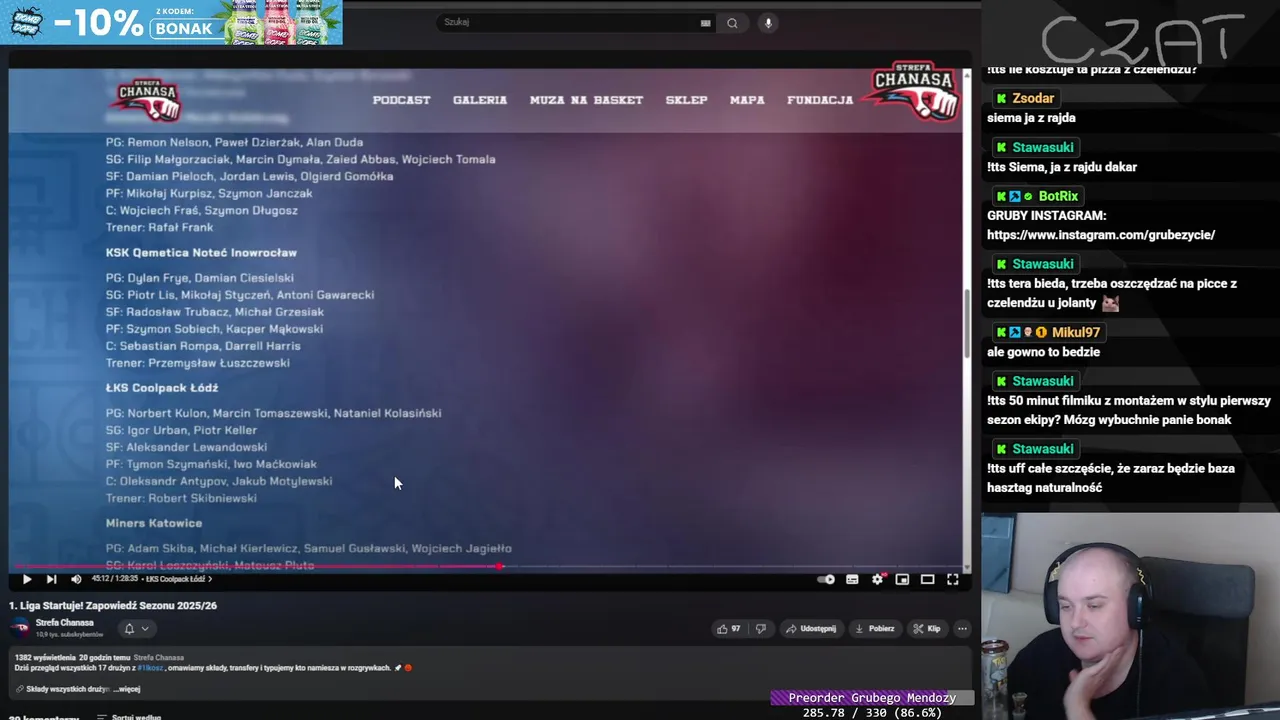Click PG: Dylan Frye, Damian Ciesielski line

coord(200,278)
